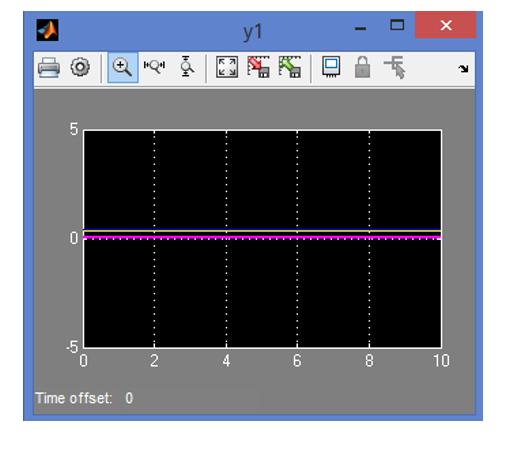
Task: Maximize the y1 scope window
Action: pos(397,25)
